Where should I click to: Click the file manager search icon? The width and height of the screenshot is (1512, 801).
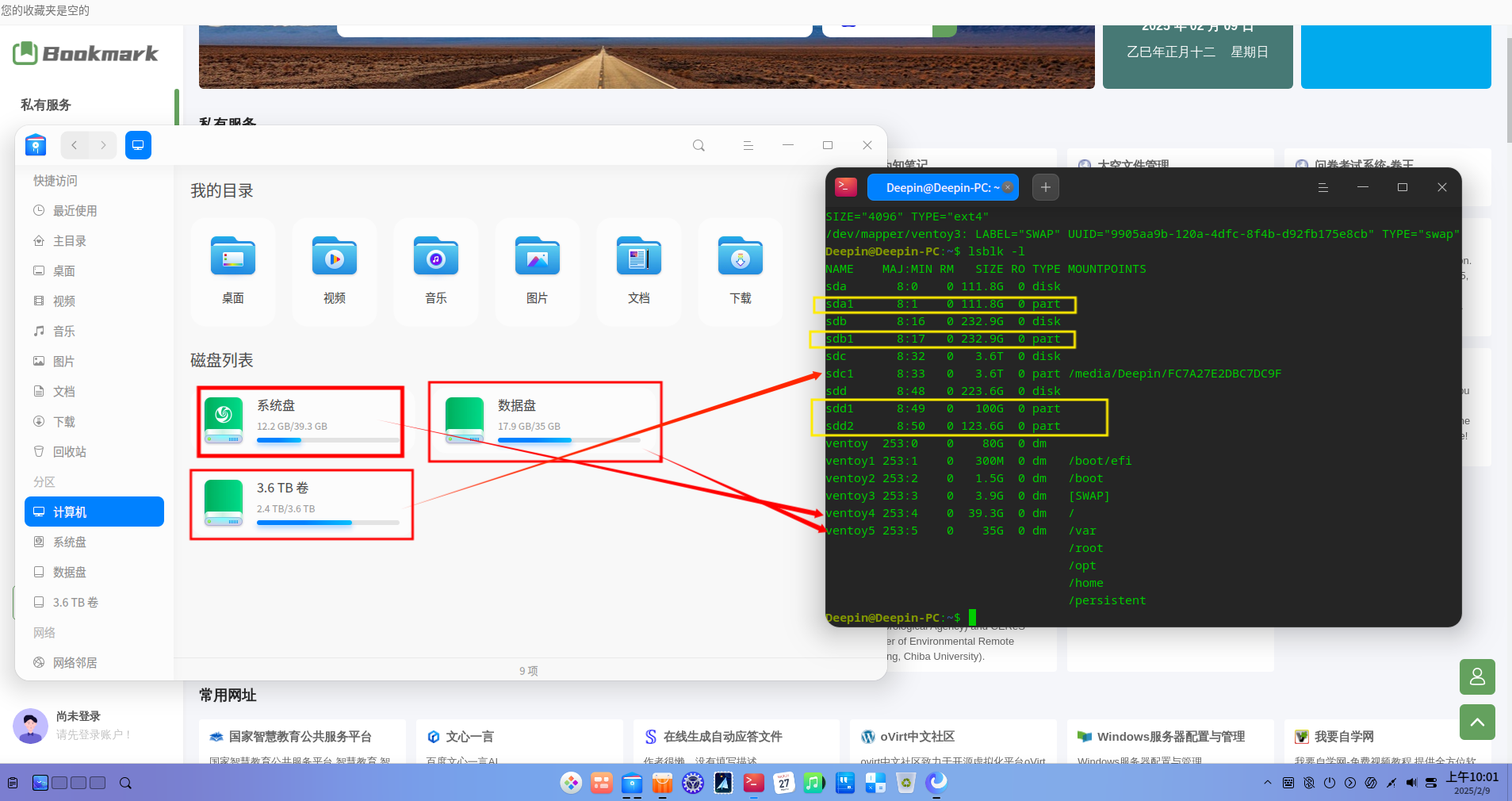click(x=699, y=145)
